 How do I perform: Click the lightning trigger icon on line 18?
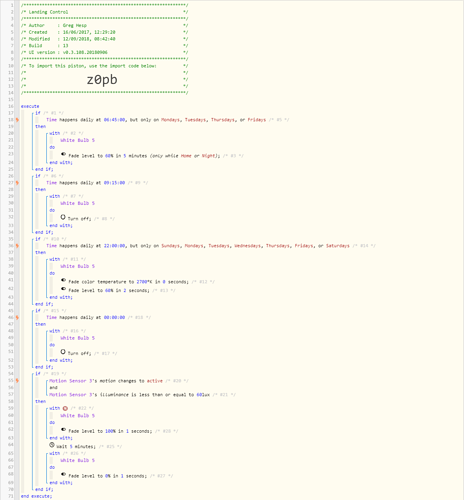tap(17, 120)
